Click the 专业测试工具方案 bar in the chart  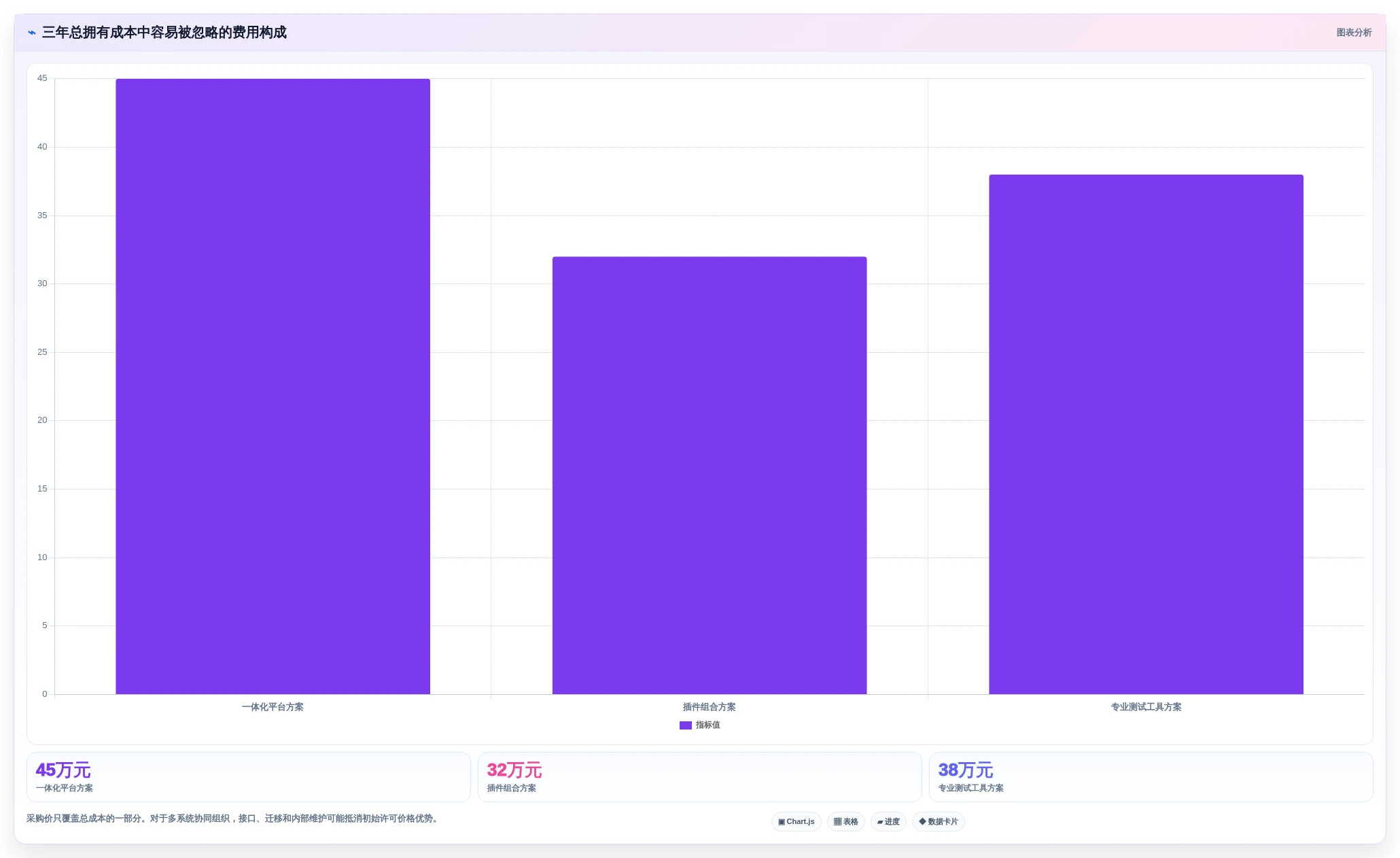click(1146, 434)
